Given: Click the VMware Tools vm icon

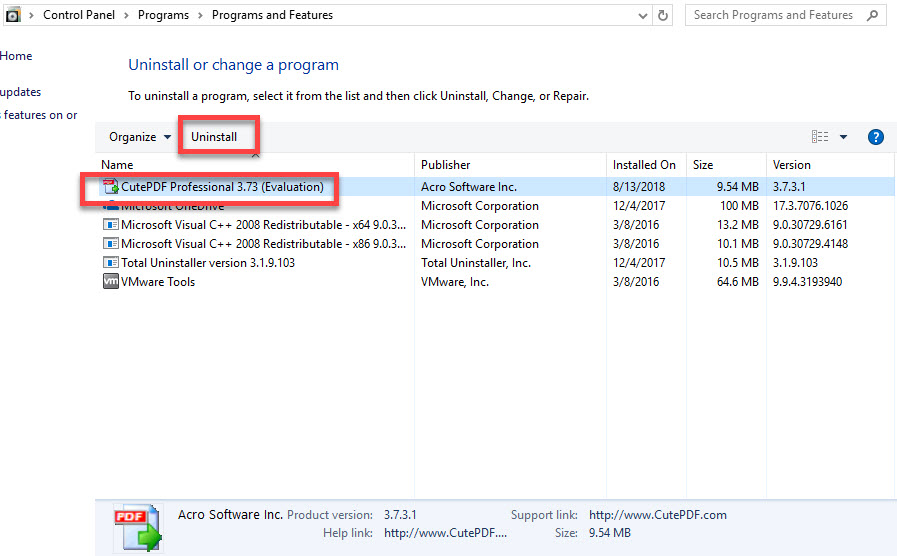Looking at the screenshot, I should [x=110, y=281].
